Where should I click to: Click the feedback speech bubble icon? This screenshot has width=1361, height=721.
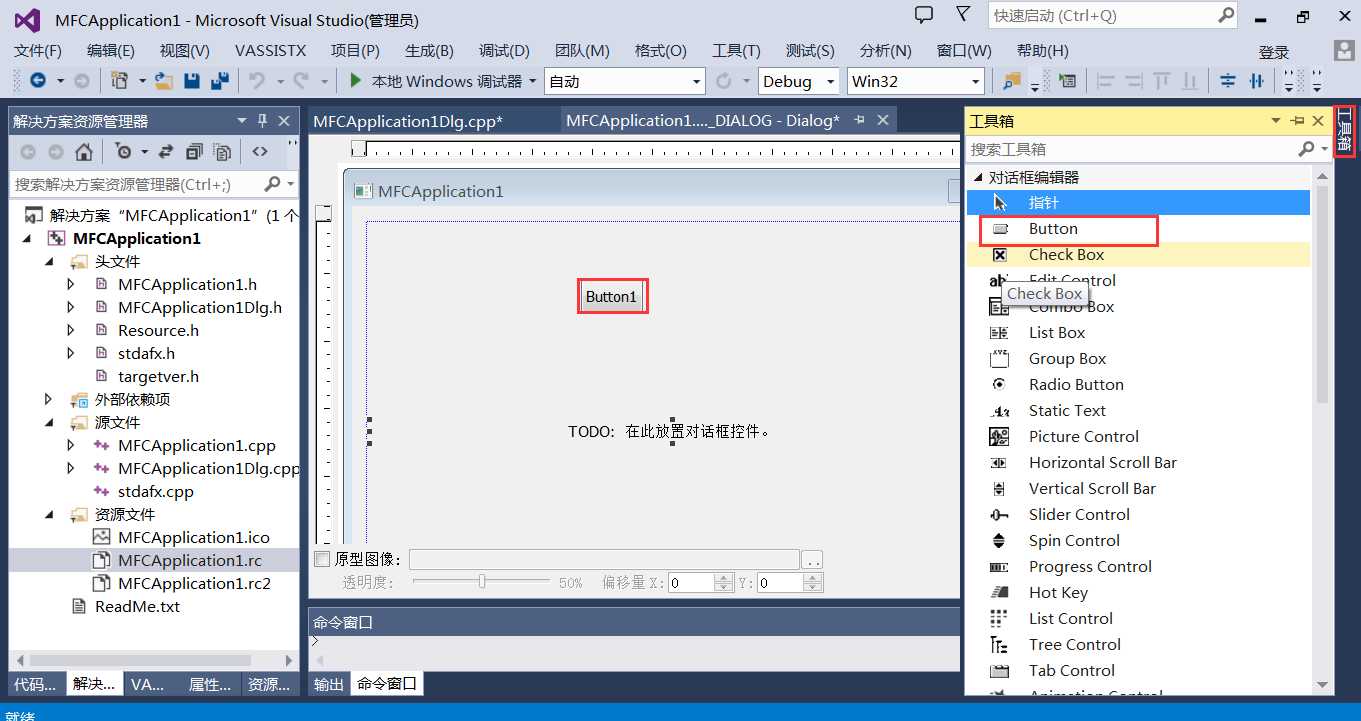pos(924,15)
